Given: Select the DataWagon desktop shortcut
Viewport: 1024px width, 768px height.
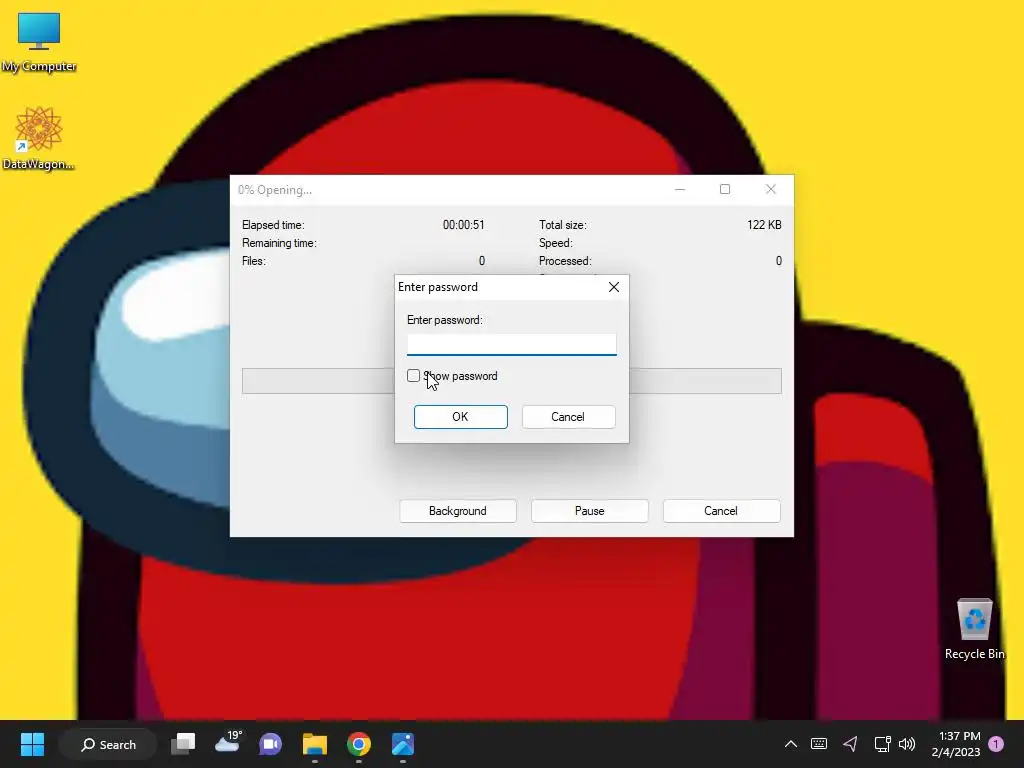Looking at the screenshot, I should pyautogui.click(x=39, y=138).
